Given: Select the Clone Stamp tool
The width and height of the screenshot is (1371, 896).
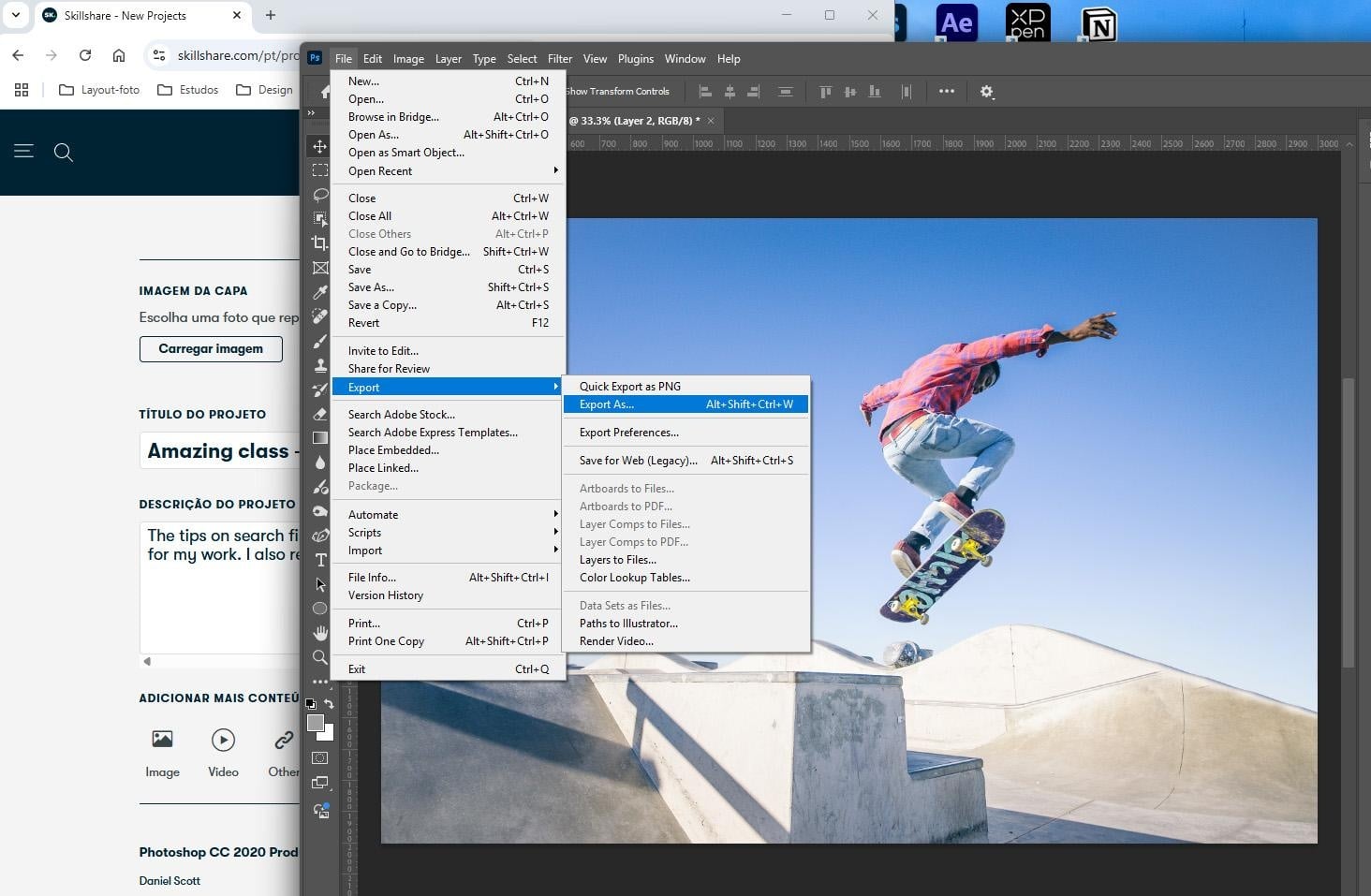Looking at the screenshot, I should (320, 365).
